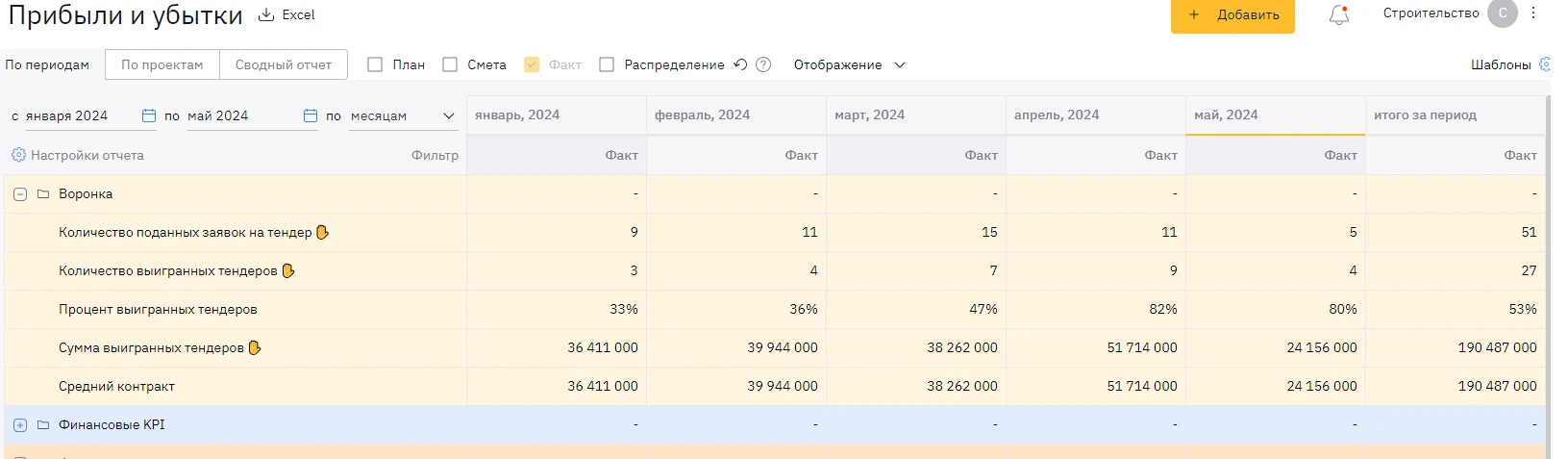
Task: Click row label 'Количество выигранных тендеров'
Action: pos(167,270)
